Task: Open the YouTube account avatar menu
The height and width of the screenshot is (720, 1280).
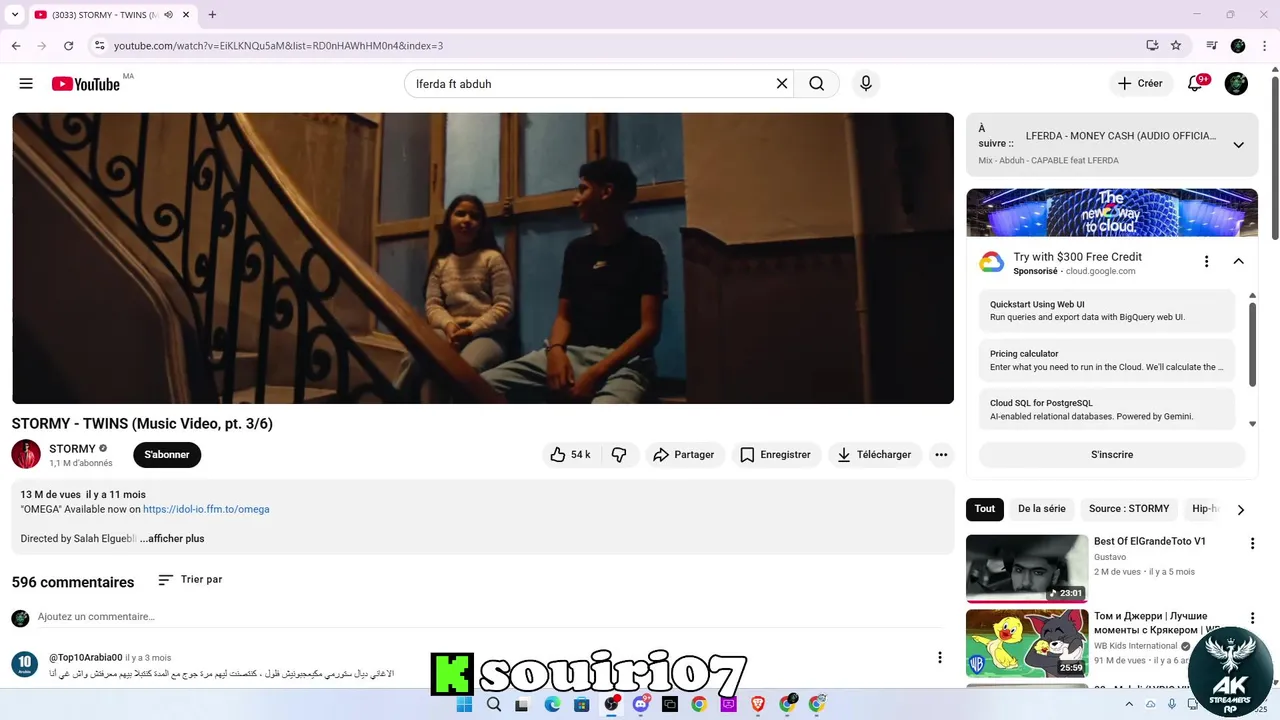Action: (1237, 84)
